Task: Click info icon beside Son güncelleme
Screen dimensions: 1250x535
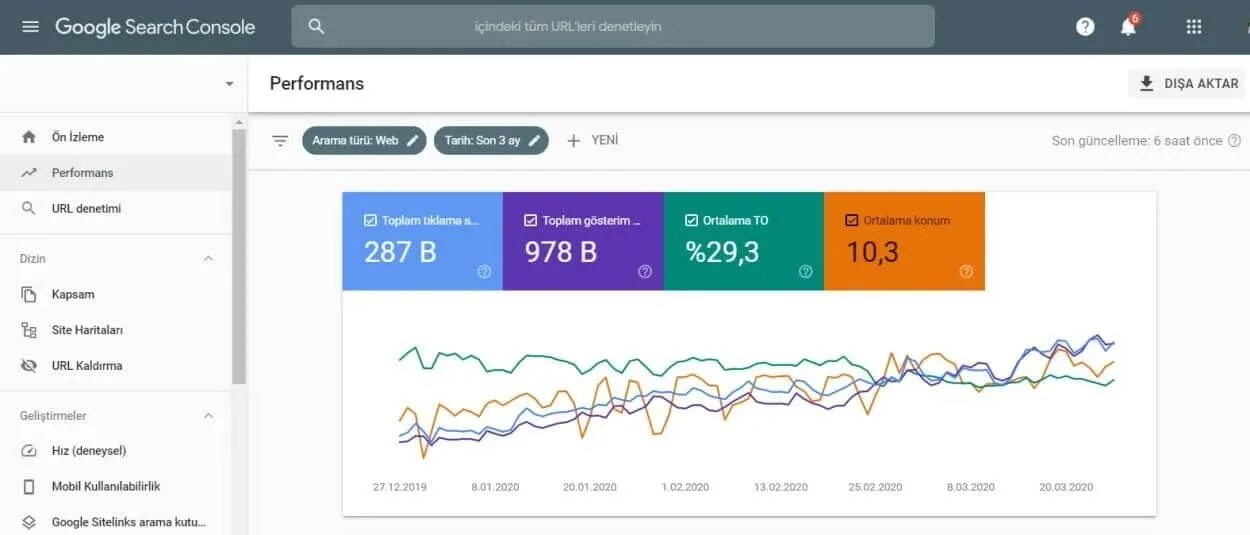Action: coord(1234,141)
